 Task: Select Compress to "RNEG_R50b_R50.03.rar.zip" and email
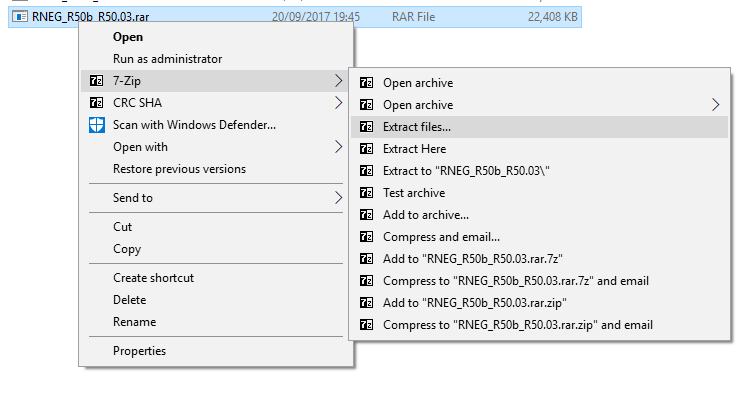click(x=539, y=324)
